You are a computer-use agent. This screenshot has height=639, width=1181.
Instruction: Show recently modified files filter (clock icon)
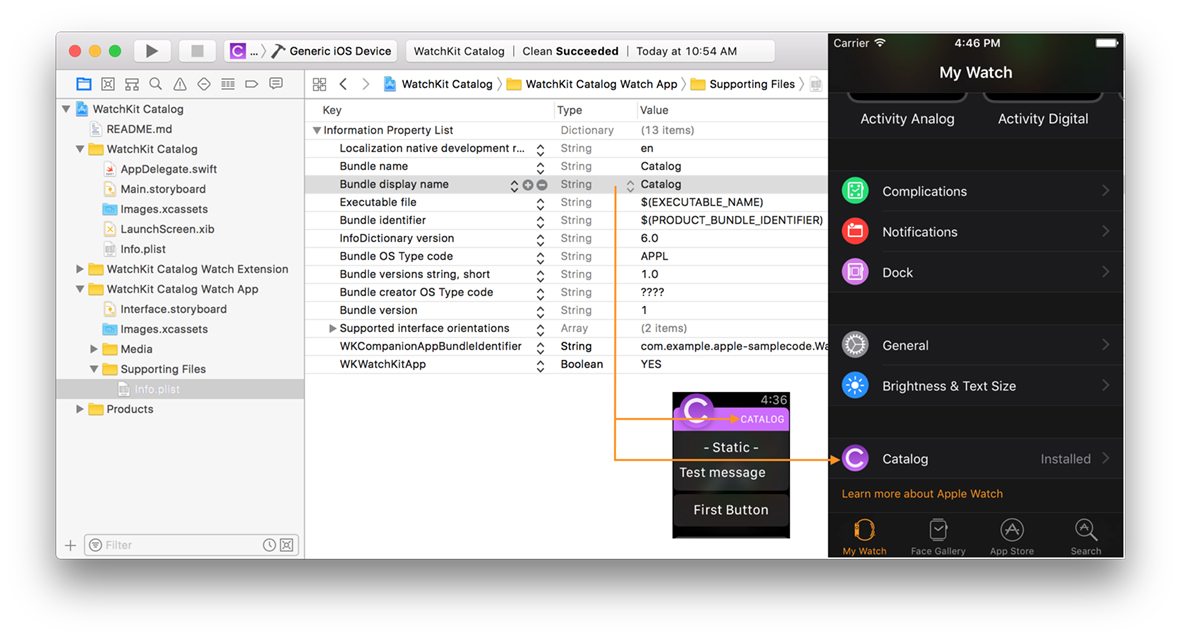click(x=269, y=545)
